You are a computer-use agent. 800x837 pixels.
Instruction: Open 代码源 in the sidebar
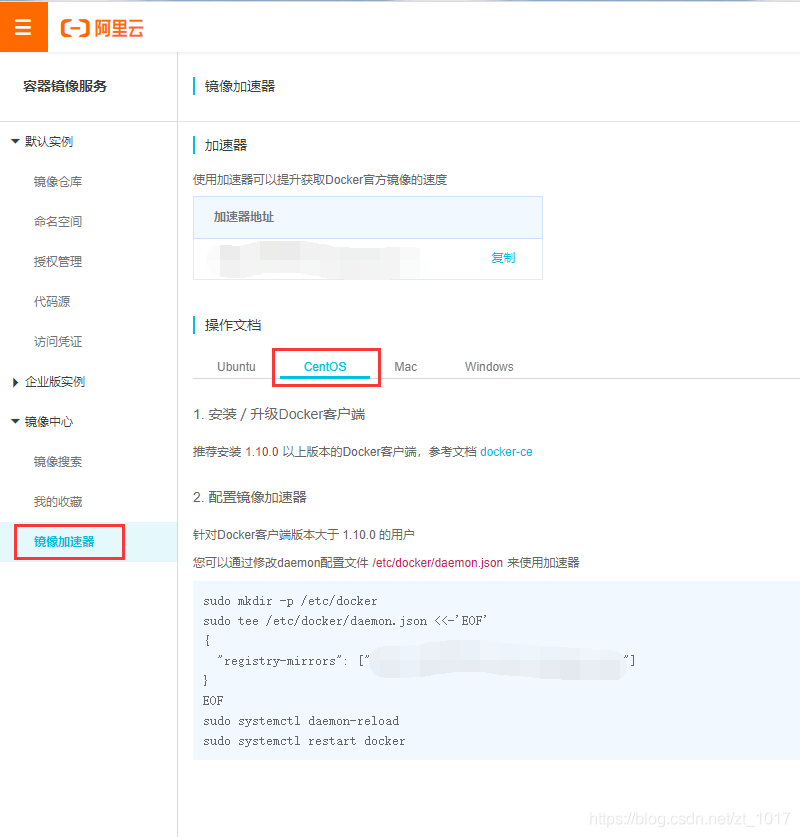[52, 302]
